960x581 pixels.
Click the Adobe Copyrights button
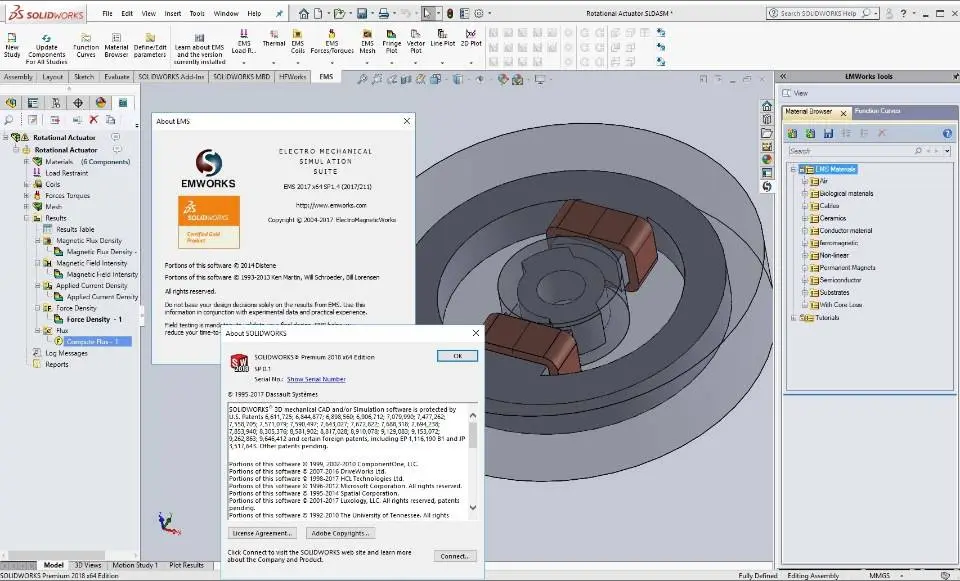click(340, 533)
